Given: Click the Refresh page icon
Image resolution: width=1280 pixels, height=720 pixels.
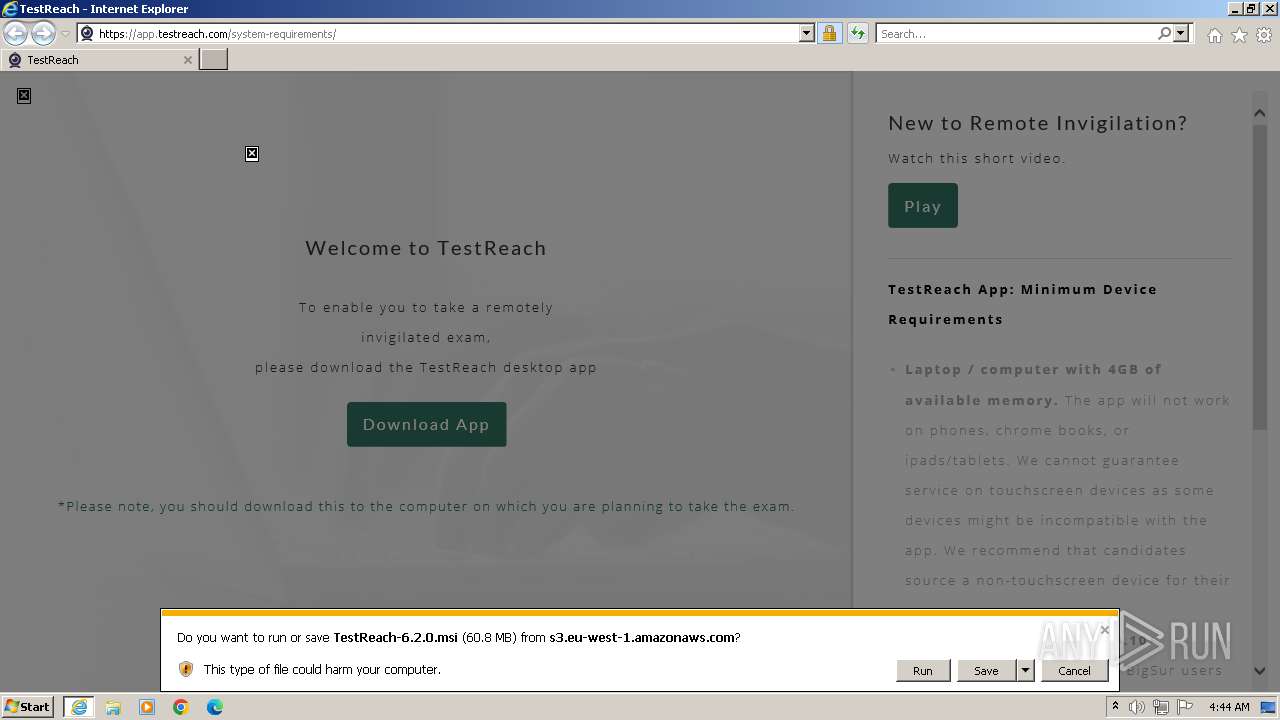Looking at the screenshot, I should tap(858, 33).
